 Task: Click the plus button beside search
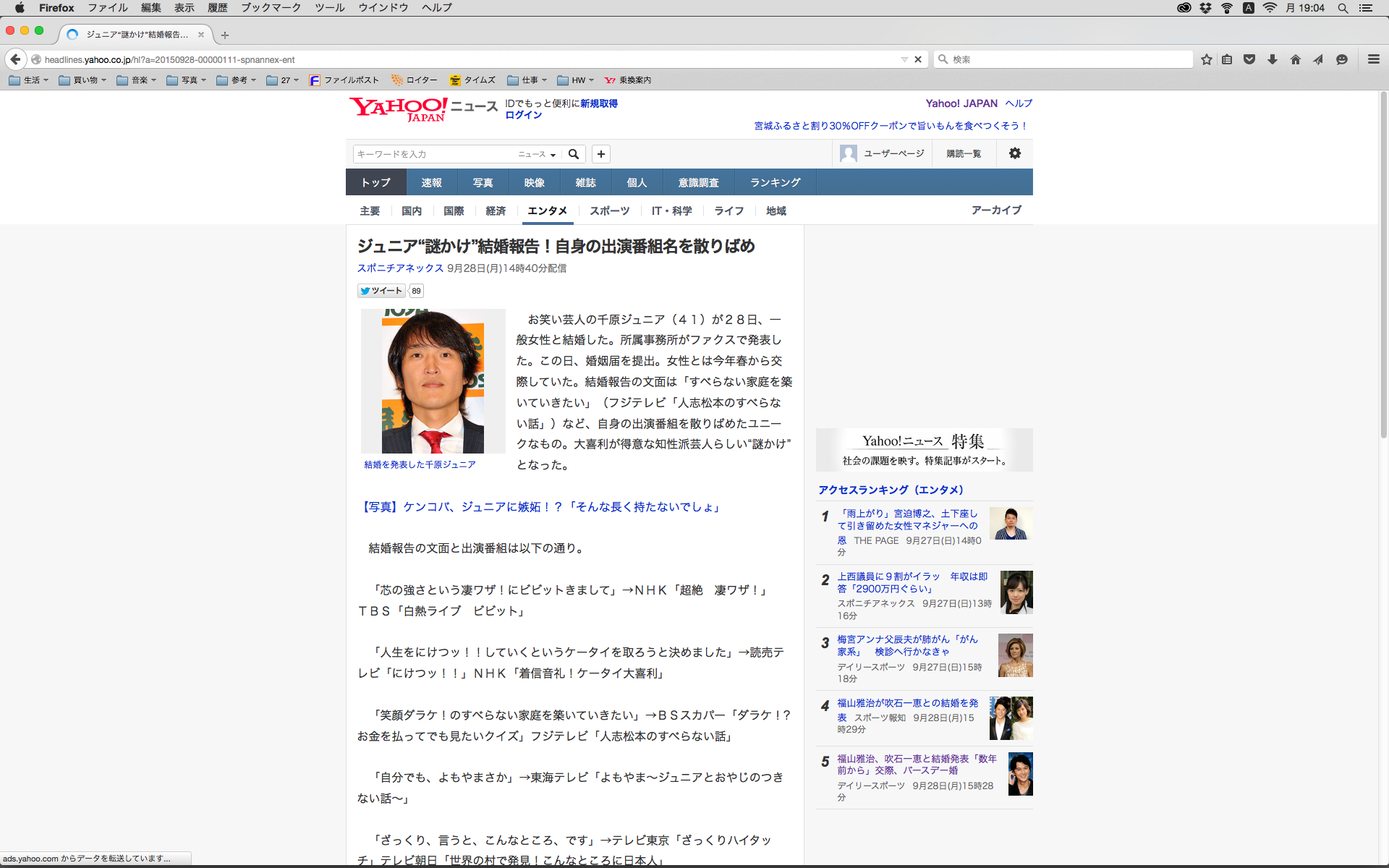(600, 154)
